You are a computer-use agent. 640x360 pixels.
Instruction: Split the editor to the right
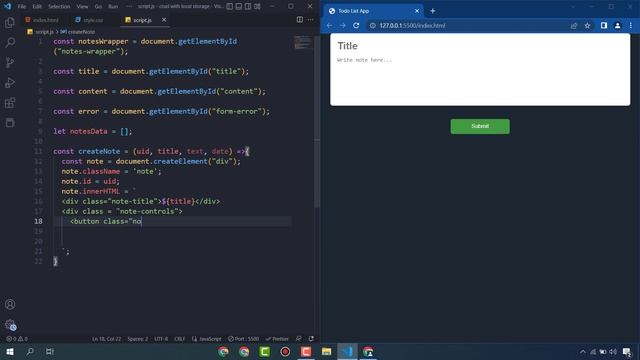[x=300, y=20]
